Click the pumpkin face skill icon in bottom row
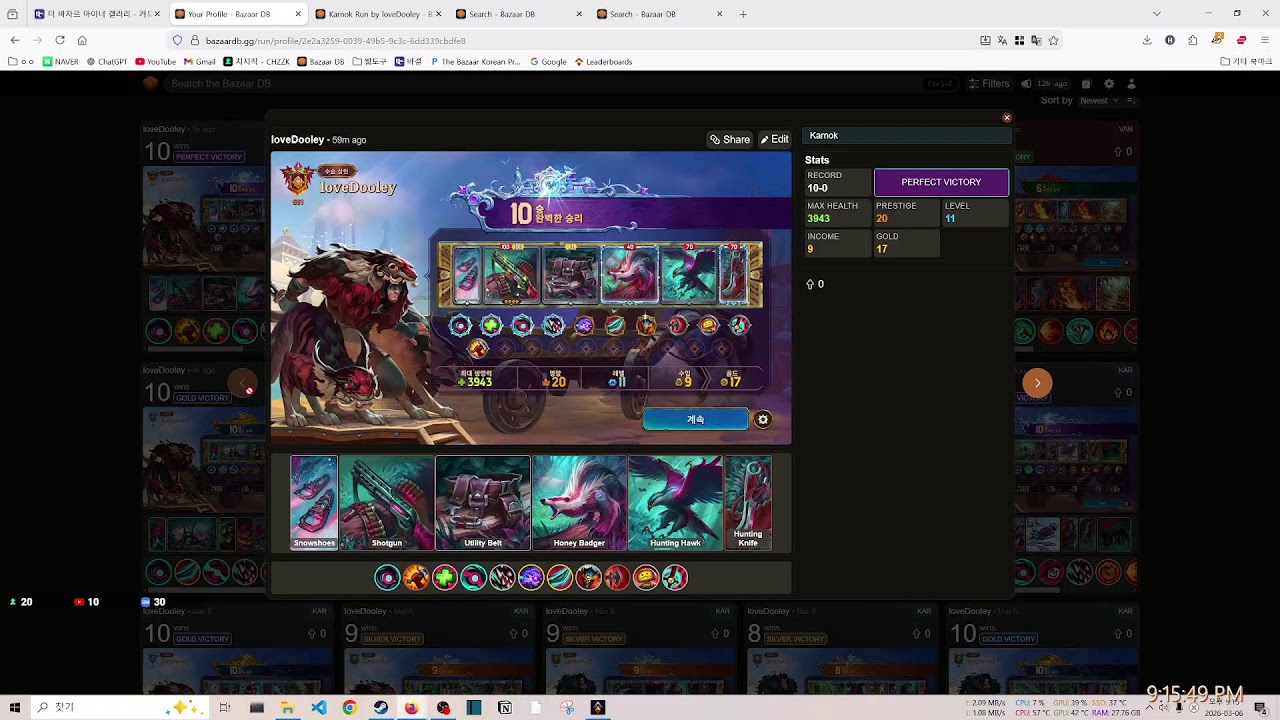The image size is (1280, 720). coord(646,577)
